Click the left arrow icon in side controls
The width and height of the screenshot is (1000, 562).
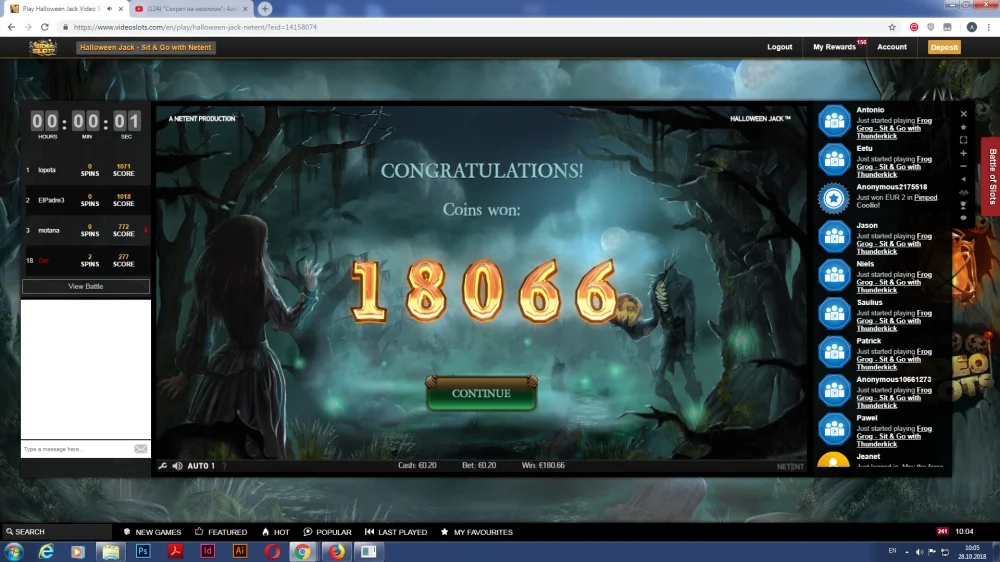pos(964,179)
